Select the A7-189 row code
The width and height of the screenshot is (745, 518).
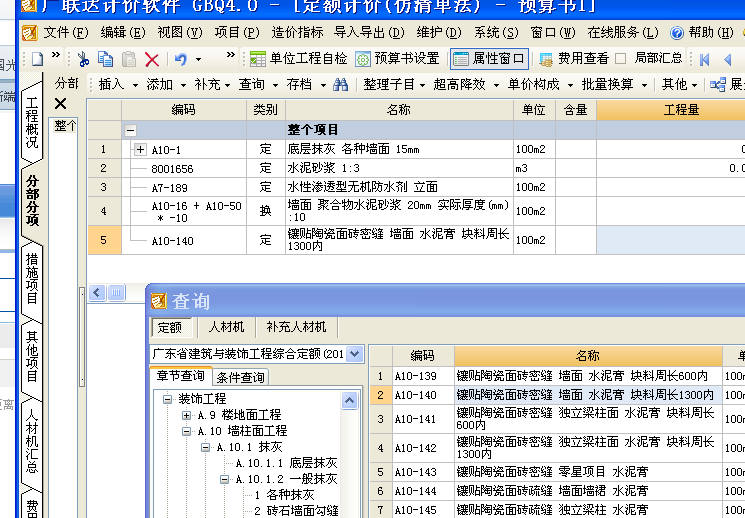[169, 188]
